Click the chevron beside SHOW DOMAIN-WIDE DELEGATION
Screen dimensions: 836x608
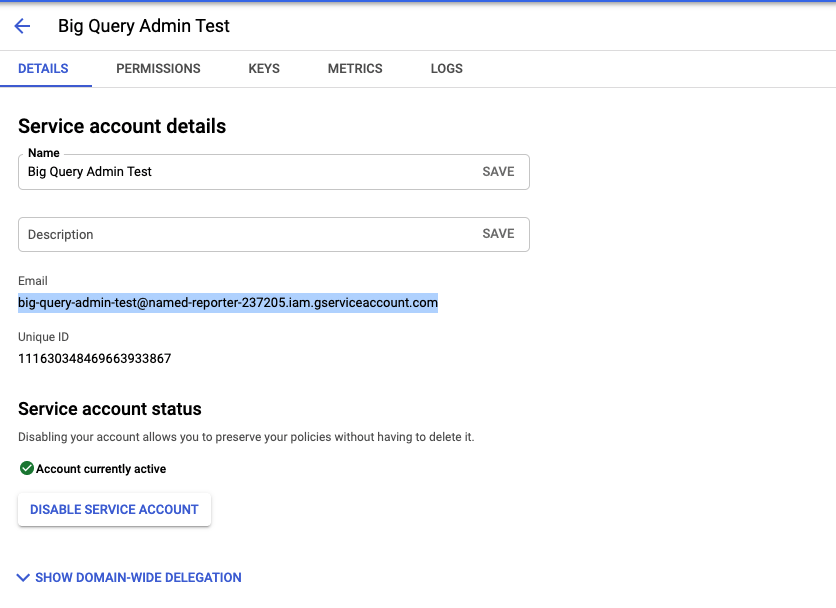pyautogui.click(x=21, y=577)
